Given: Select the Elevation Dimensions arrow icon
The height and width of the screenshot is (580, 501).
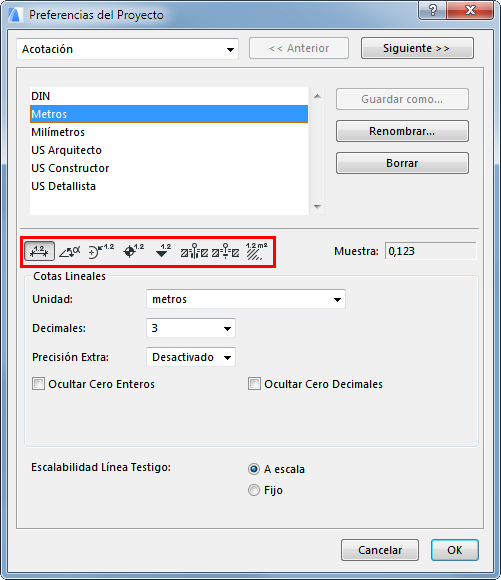Looking at the screenshot, I should point(163,251).
